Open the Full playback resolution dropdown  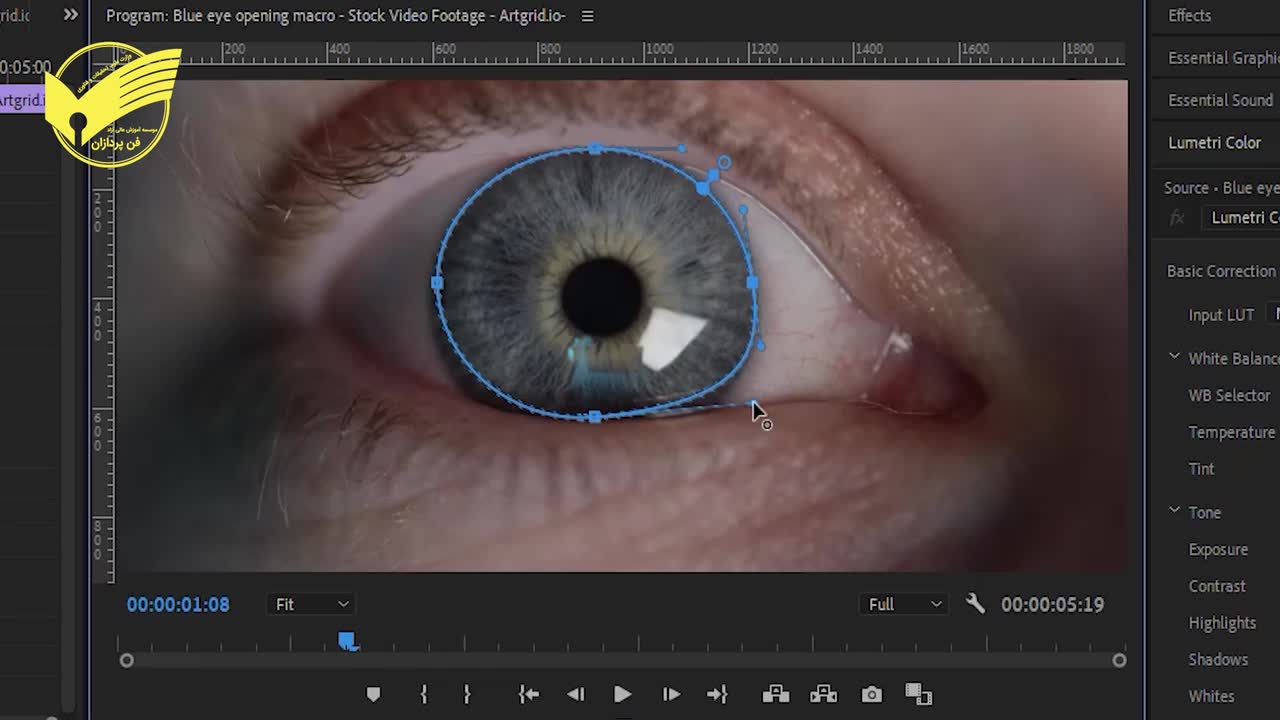905,604
